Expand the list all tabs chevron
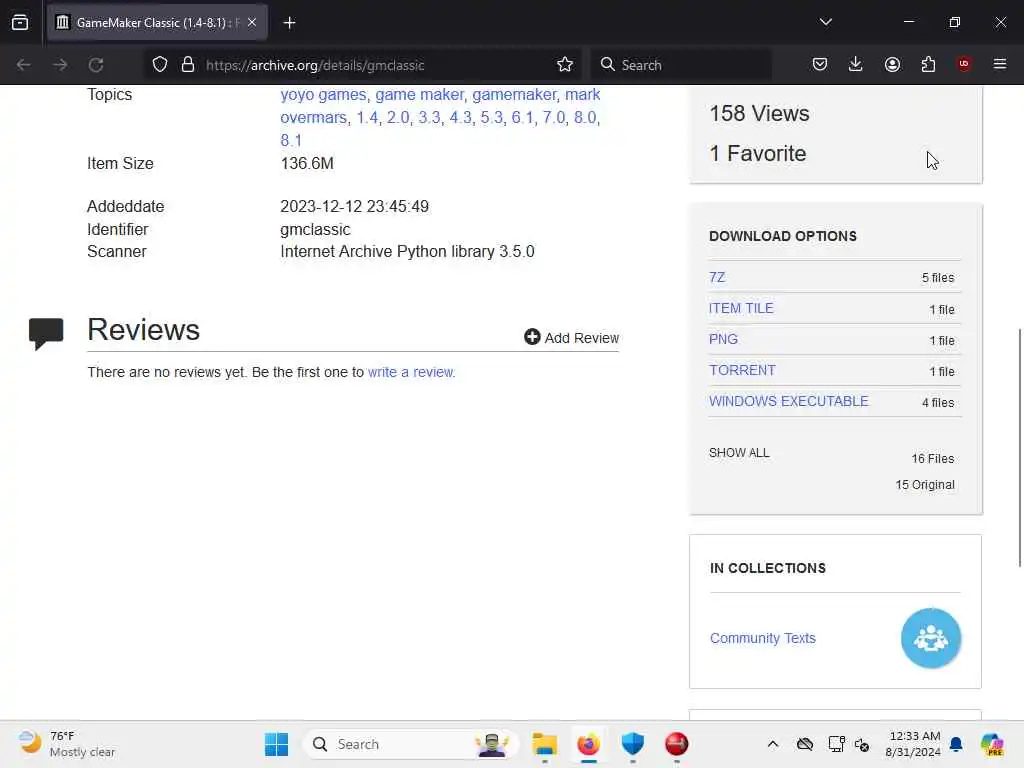Screen dimensions: 1024x768 (x=825, y=22)
